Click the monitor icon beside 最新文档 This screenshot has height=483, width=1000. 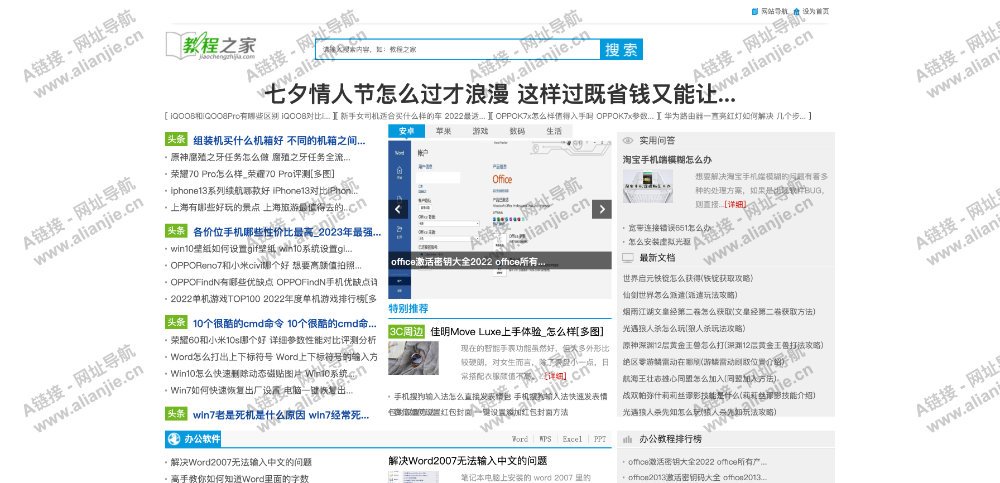click(628, 258)
